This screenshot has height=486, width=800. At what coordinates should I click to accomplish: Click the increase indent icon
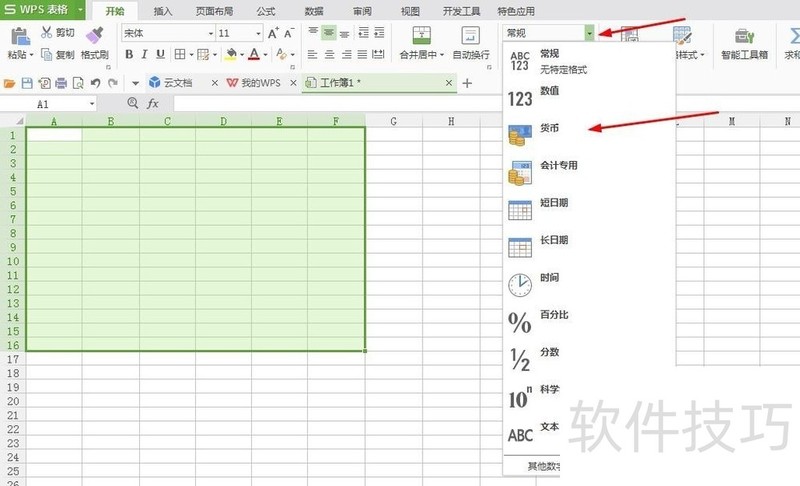(x=379, y=33)
